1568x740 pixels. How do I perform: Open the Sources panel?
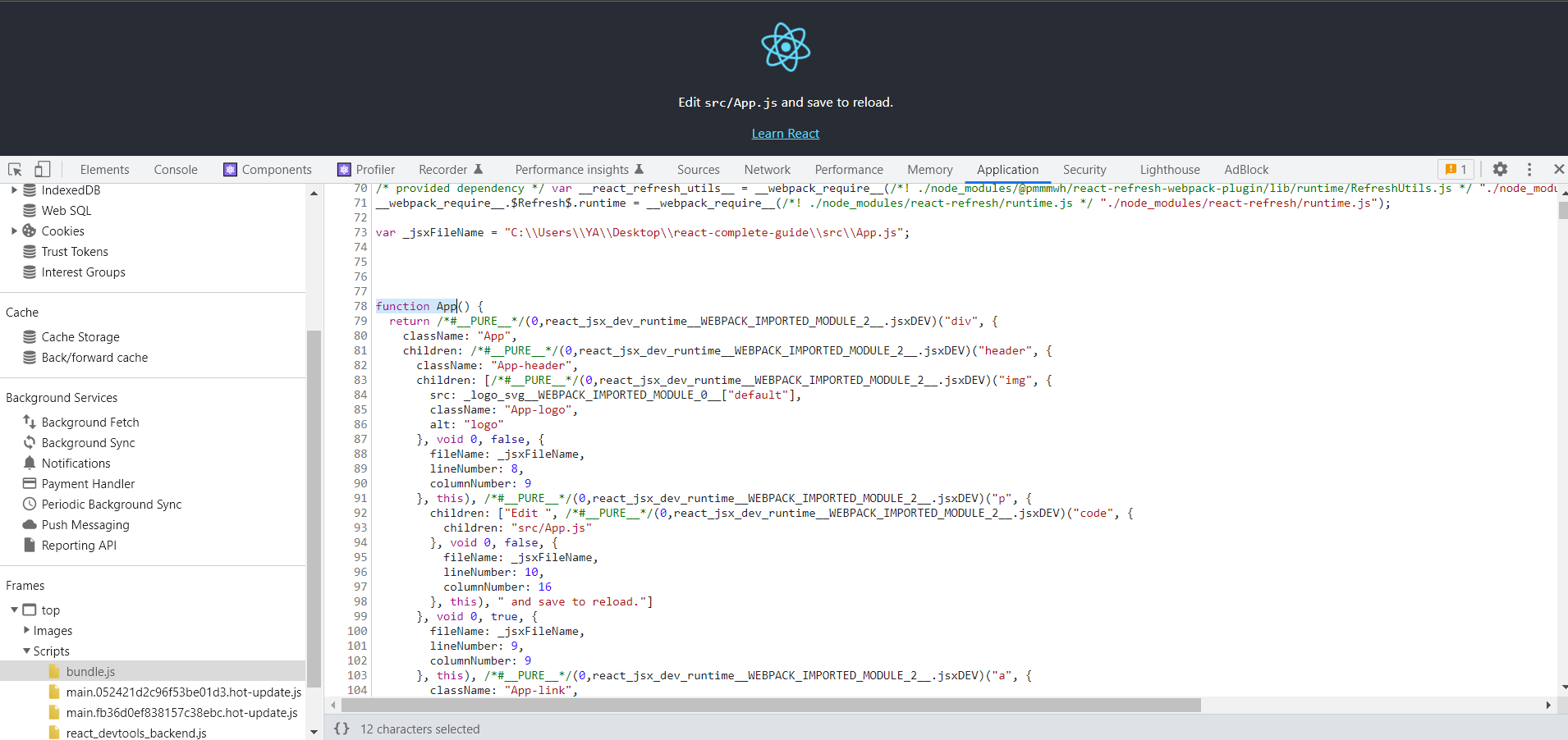pyautogui.click(x=697, y=169)
